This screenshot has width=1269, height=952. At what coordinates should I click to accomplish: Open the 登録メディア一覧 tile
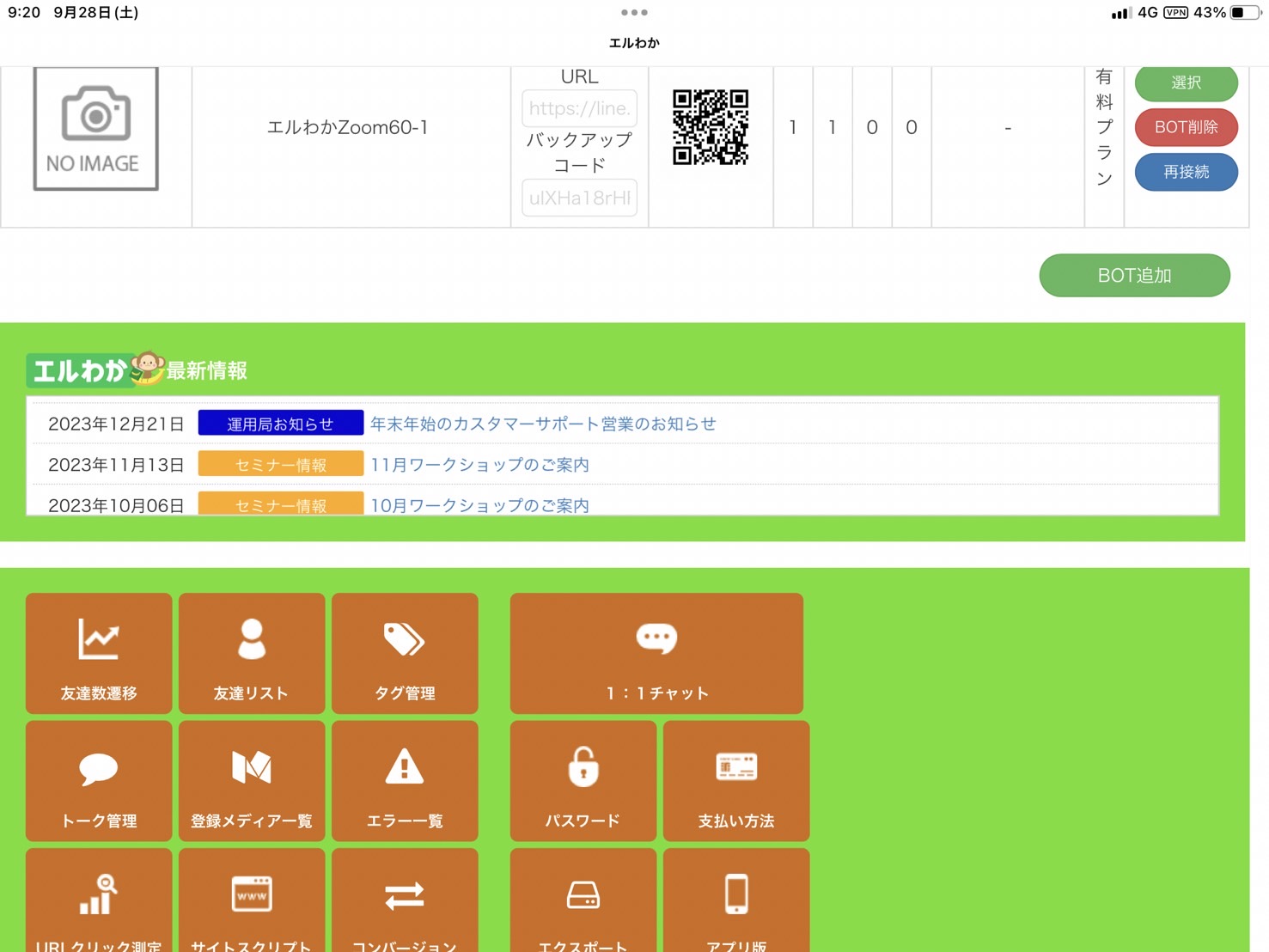point(252,781)
